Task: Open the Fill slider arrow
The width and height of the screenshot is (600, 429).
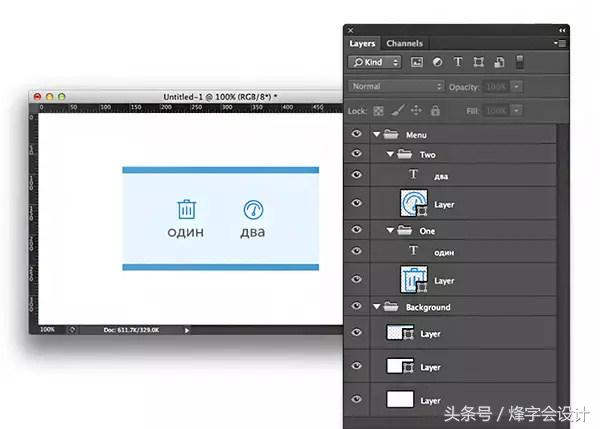Action: click(516, 111)
